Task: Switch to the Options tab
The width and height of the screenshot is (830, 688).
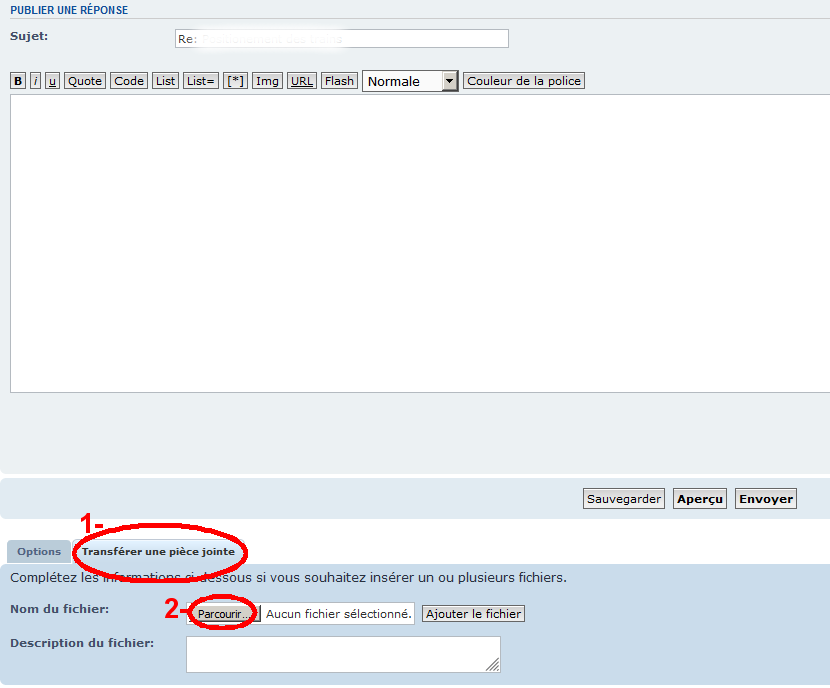Action: pyautogui.click(x=39, y=551)
